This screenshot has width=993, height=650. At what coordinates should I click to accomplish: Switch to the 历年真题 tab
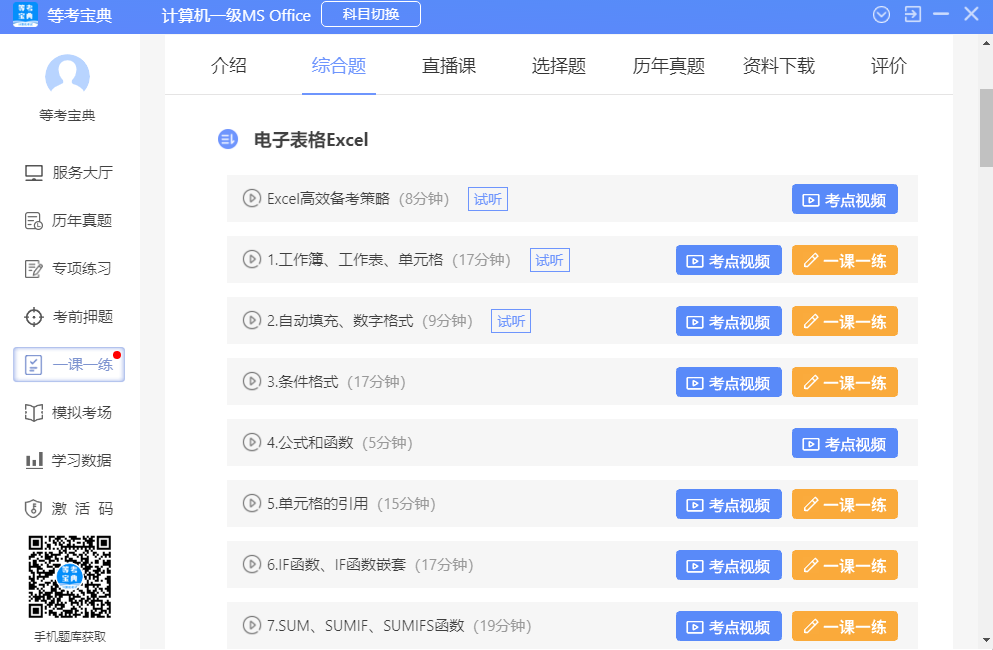(x=669, y=66)
